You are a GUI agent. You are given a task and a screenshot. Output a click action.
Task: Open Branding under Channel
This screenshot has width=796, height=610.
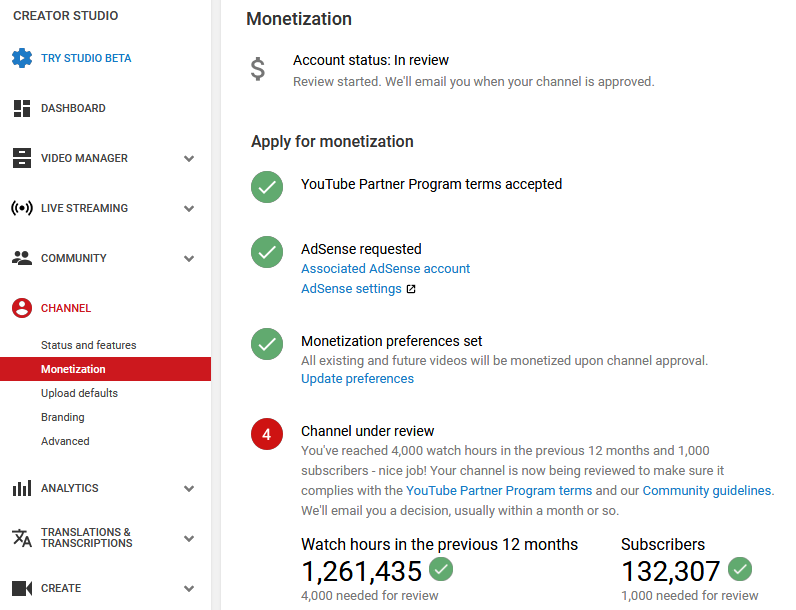62,417
